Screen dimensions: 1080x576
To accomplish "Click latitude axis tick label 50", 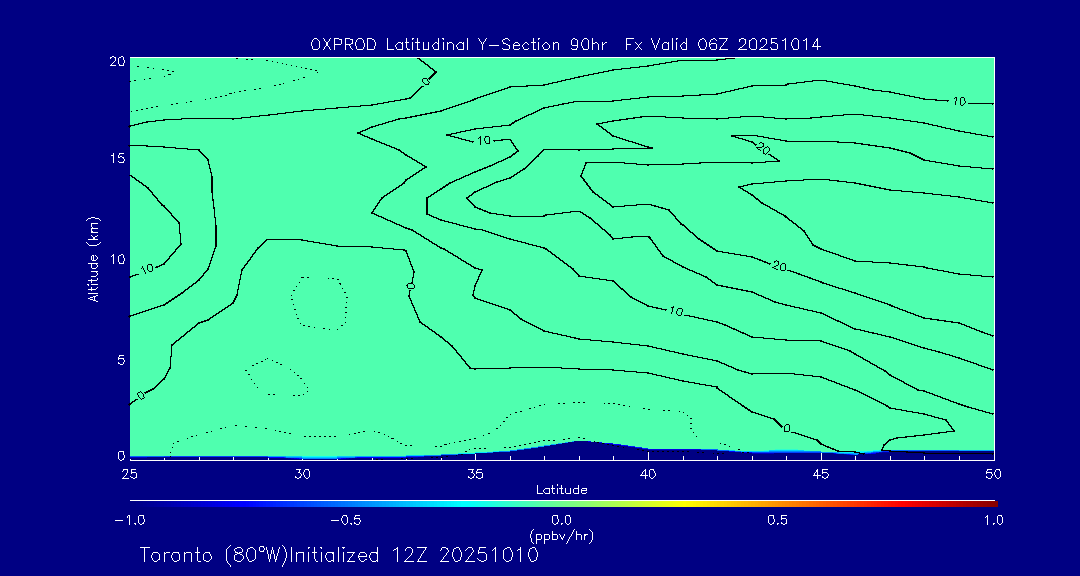I will click(x=994, y=474).
